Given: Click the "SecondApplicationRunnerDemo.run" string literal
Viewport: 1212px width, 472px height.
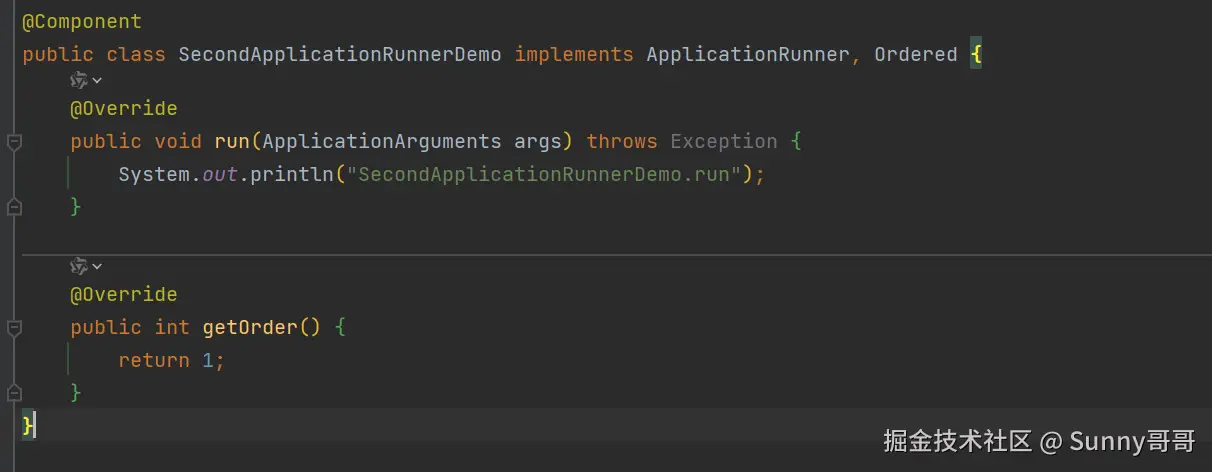Looking at the screenshot, I should tap(549, 174).
